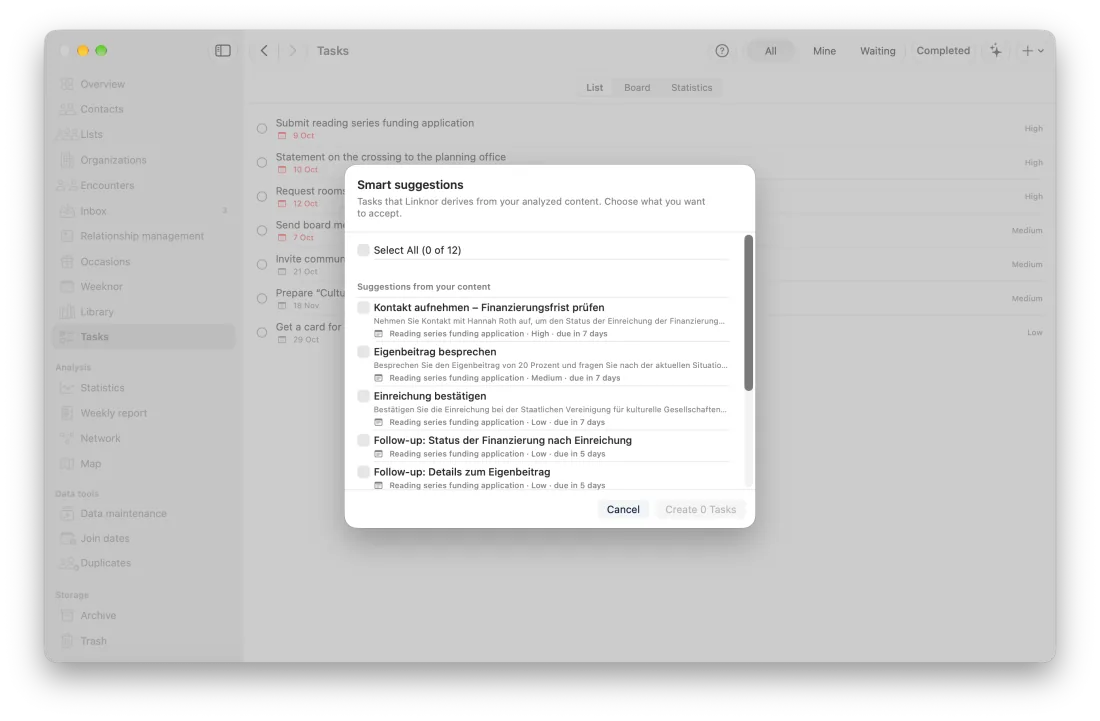This screenshot has height=721, width=1100.
Task: Open Occasions in the sidebar
Action: pyautogui.click(x=144, y=262)
